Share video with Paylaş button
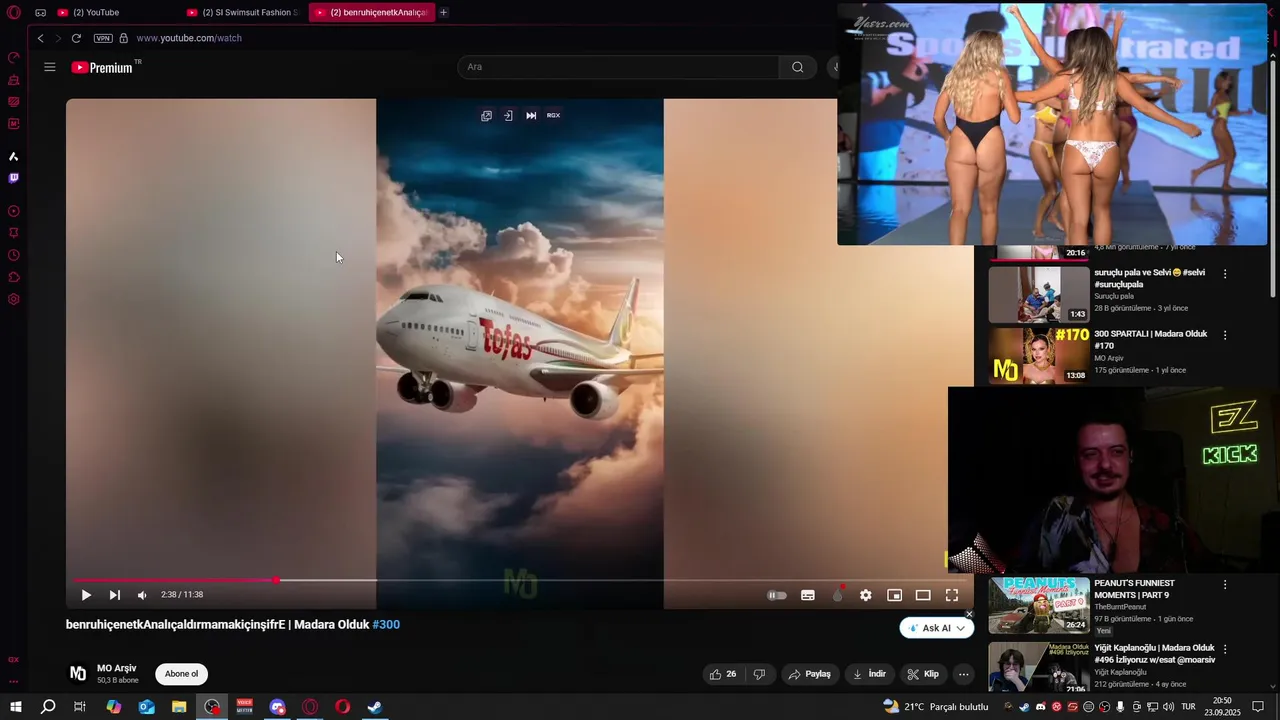The height and width of the screenshot is (720, 1280). pyautogui.click(x=810, y=674)
